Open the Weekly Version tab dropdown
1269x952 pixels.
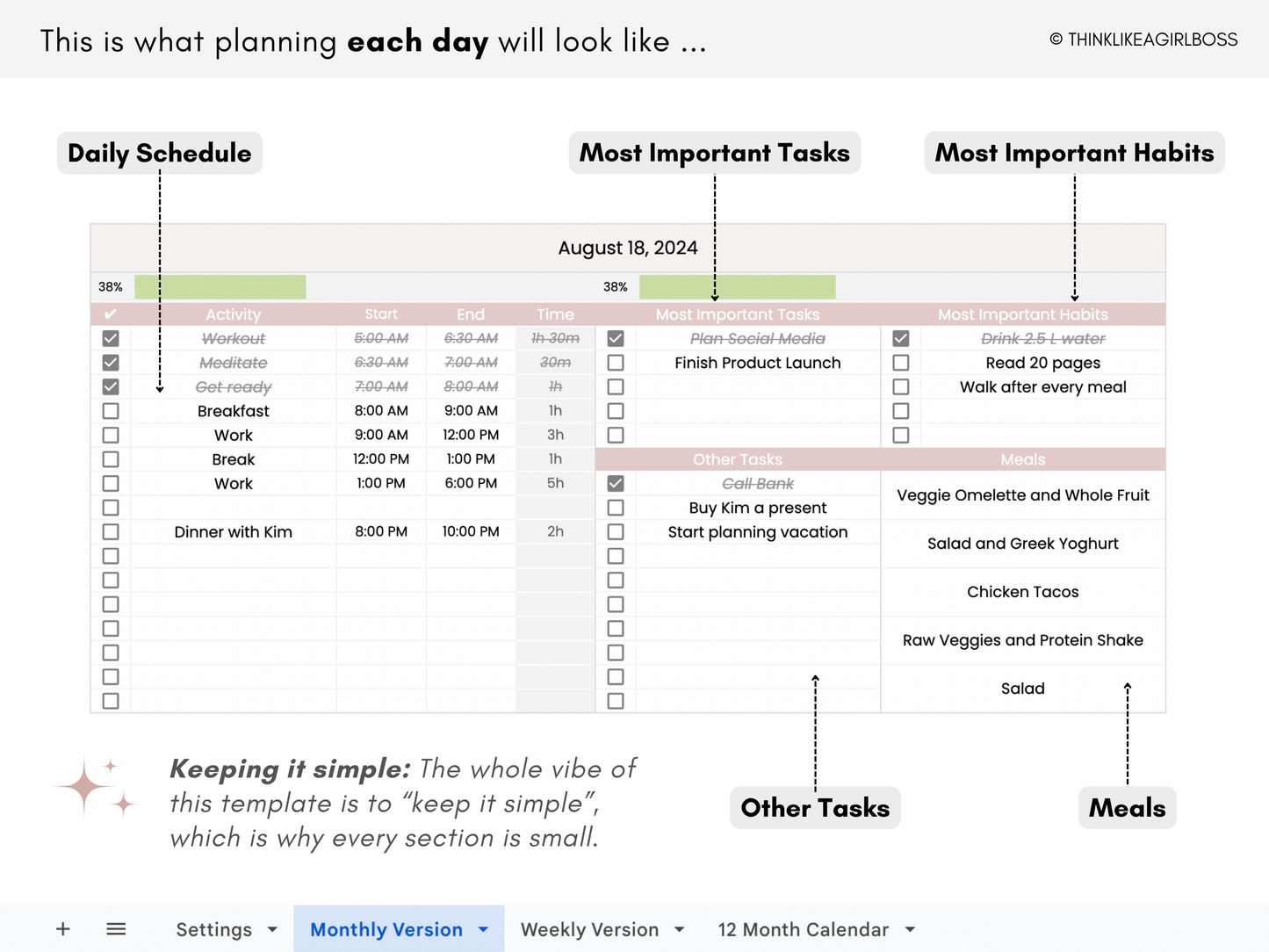pyautogui.click(x=678, y=928)
